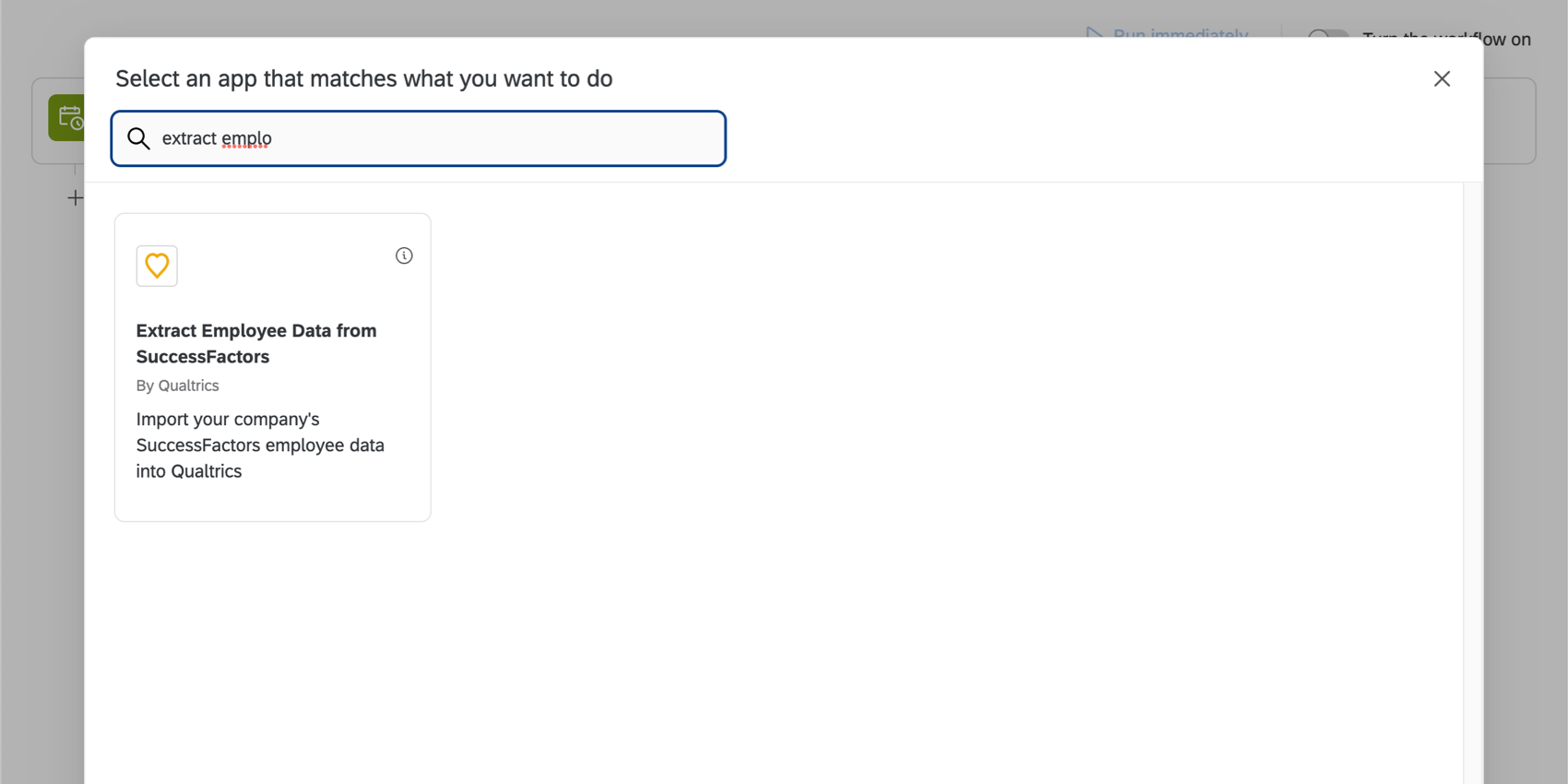1568x784 pixels.
Task: Dismiss the Select an app dialog
Action: (1442, 78)
